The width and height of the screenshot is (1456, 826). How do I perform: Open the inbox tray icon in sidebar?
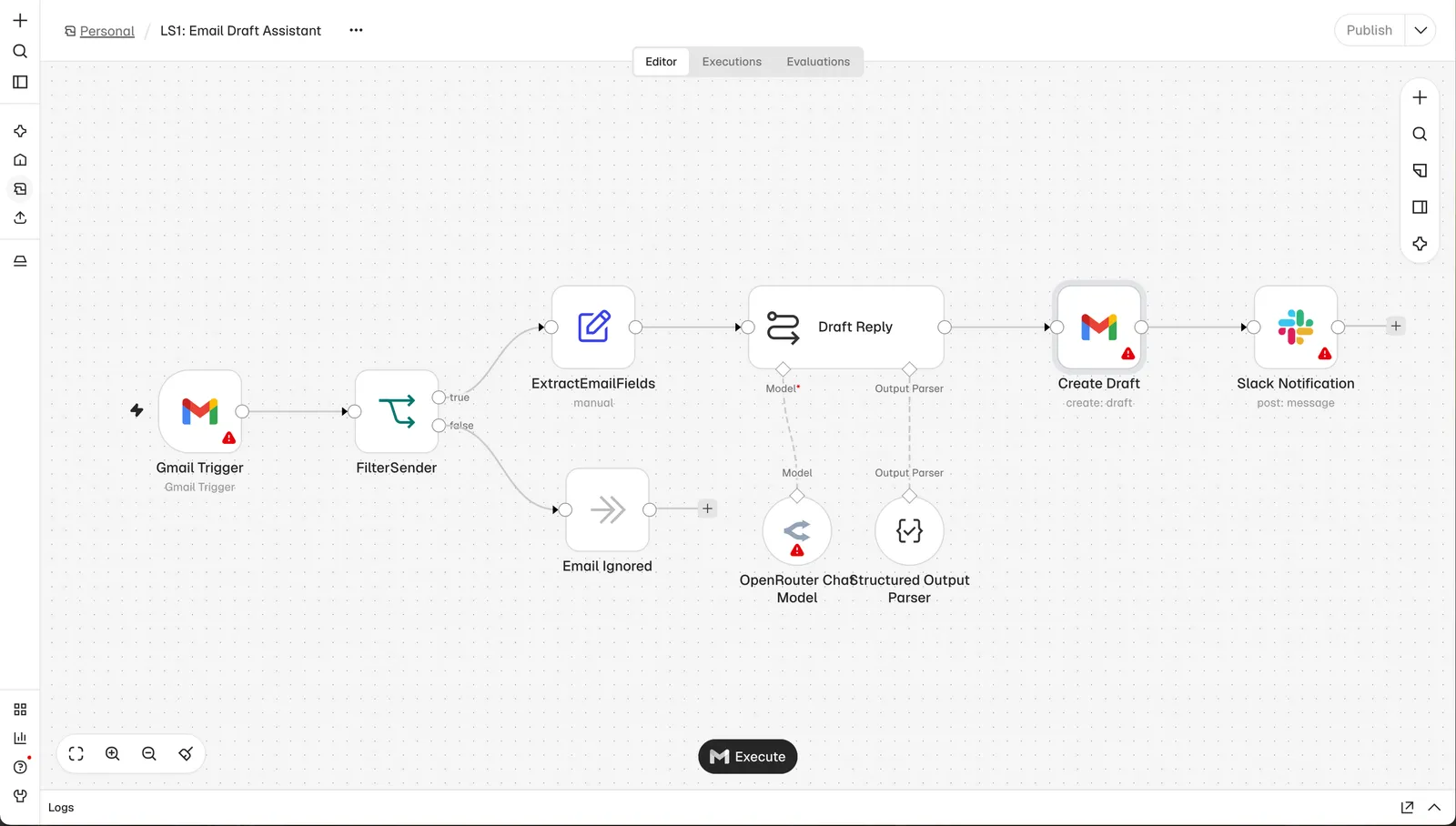pos(20,261)
